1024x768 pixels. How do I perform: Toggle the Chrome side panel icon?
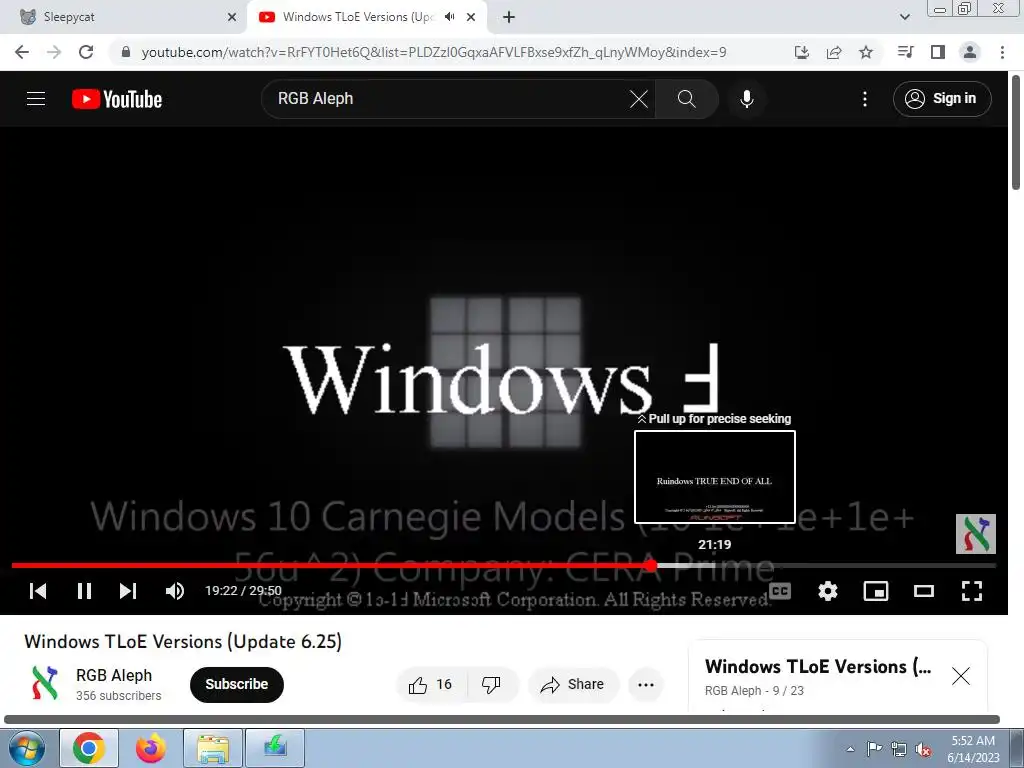click(x=938, y=52)
